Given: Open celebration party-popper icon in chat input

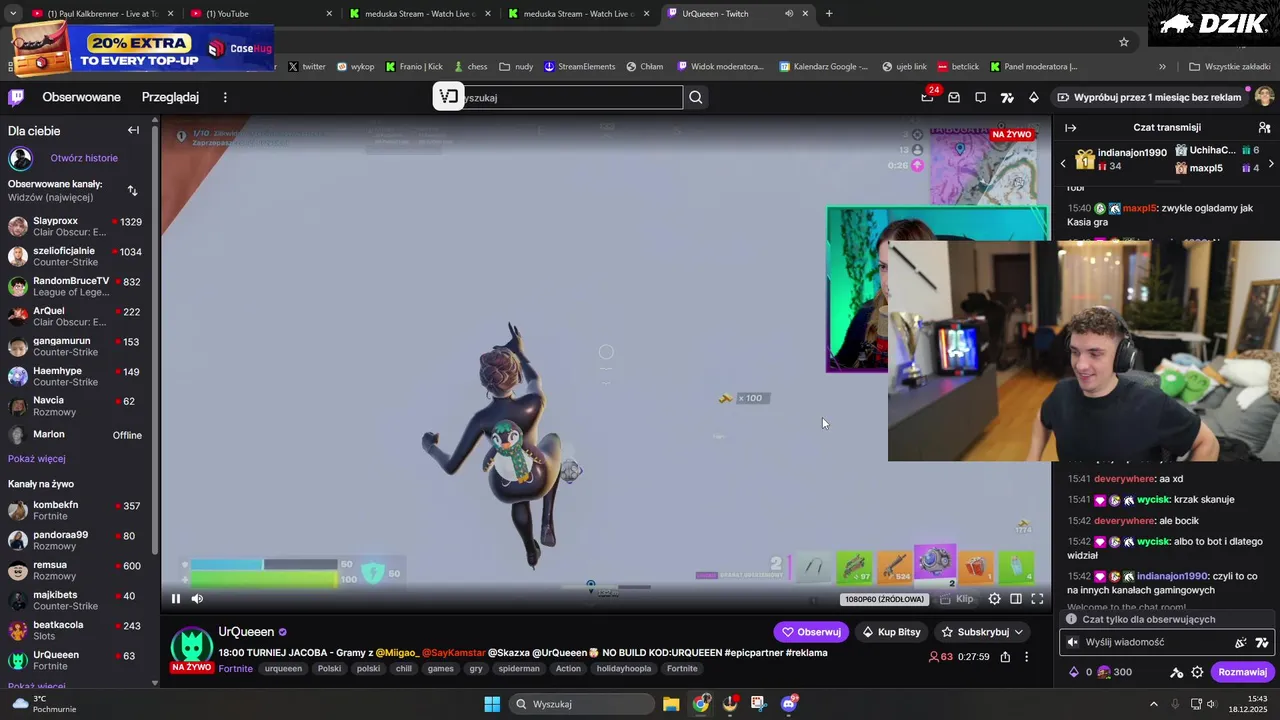Looking at the screenshot, I should pyautogui.click(x=1241, y=642).
